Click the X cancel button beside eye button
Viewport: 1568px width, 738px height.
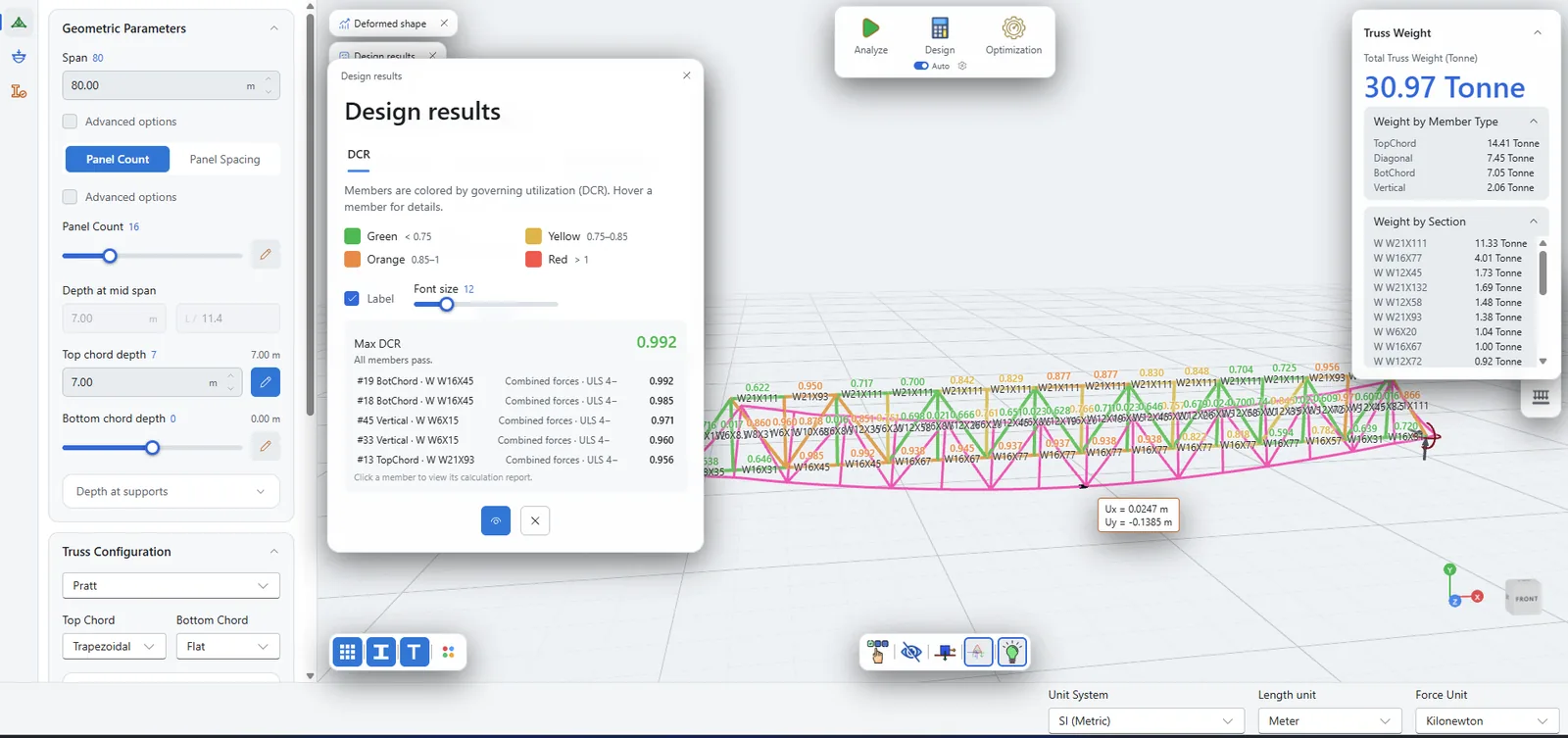click(535, 520)
